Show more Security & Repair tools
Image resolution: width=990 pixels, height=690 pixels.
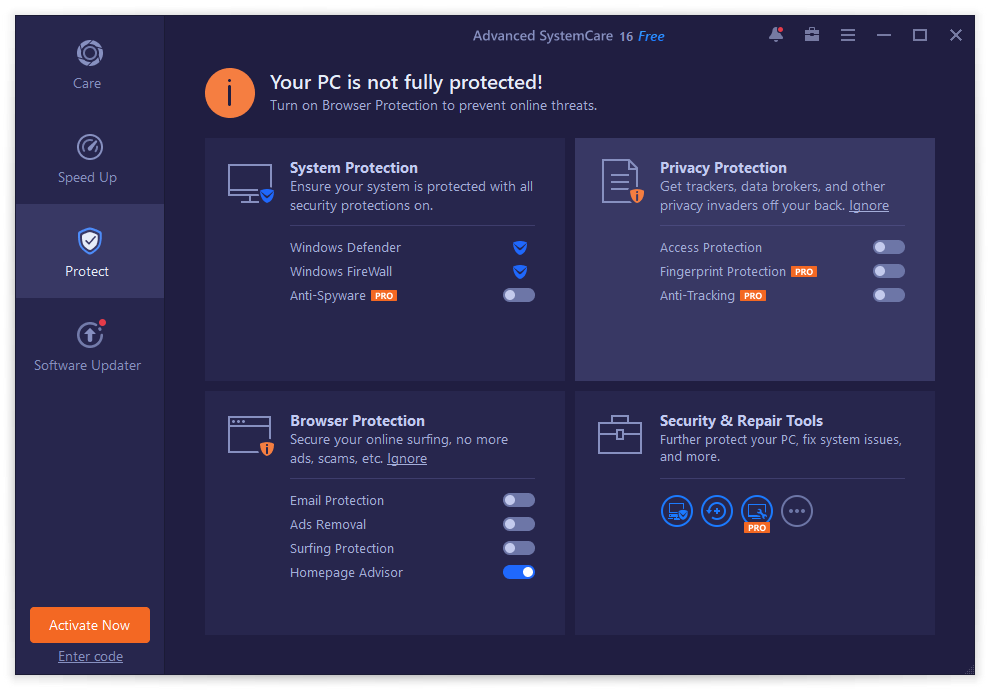pos(797,511)
